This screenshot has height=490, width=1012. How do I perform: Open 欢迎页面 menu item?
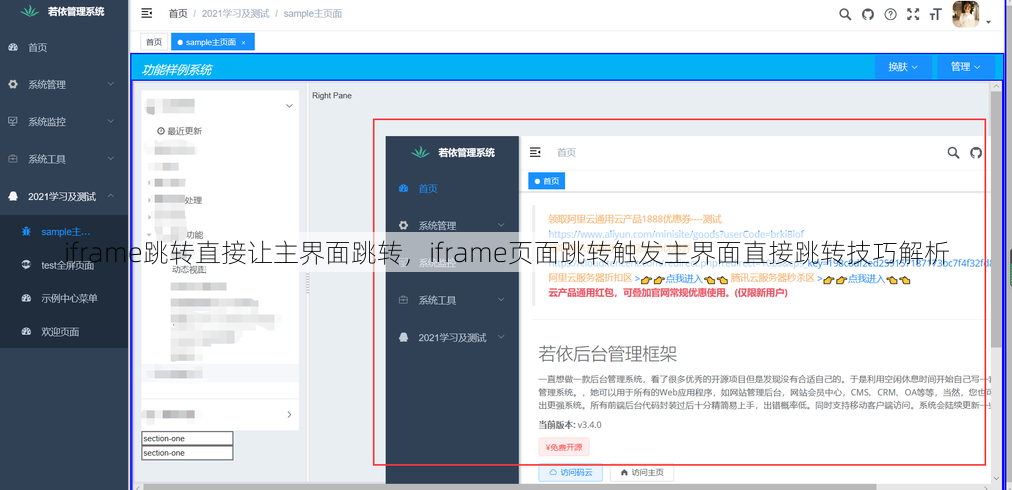(x=64, y=332)
